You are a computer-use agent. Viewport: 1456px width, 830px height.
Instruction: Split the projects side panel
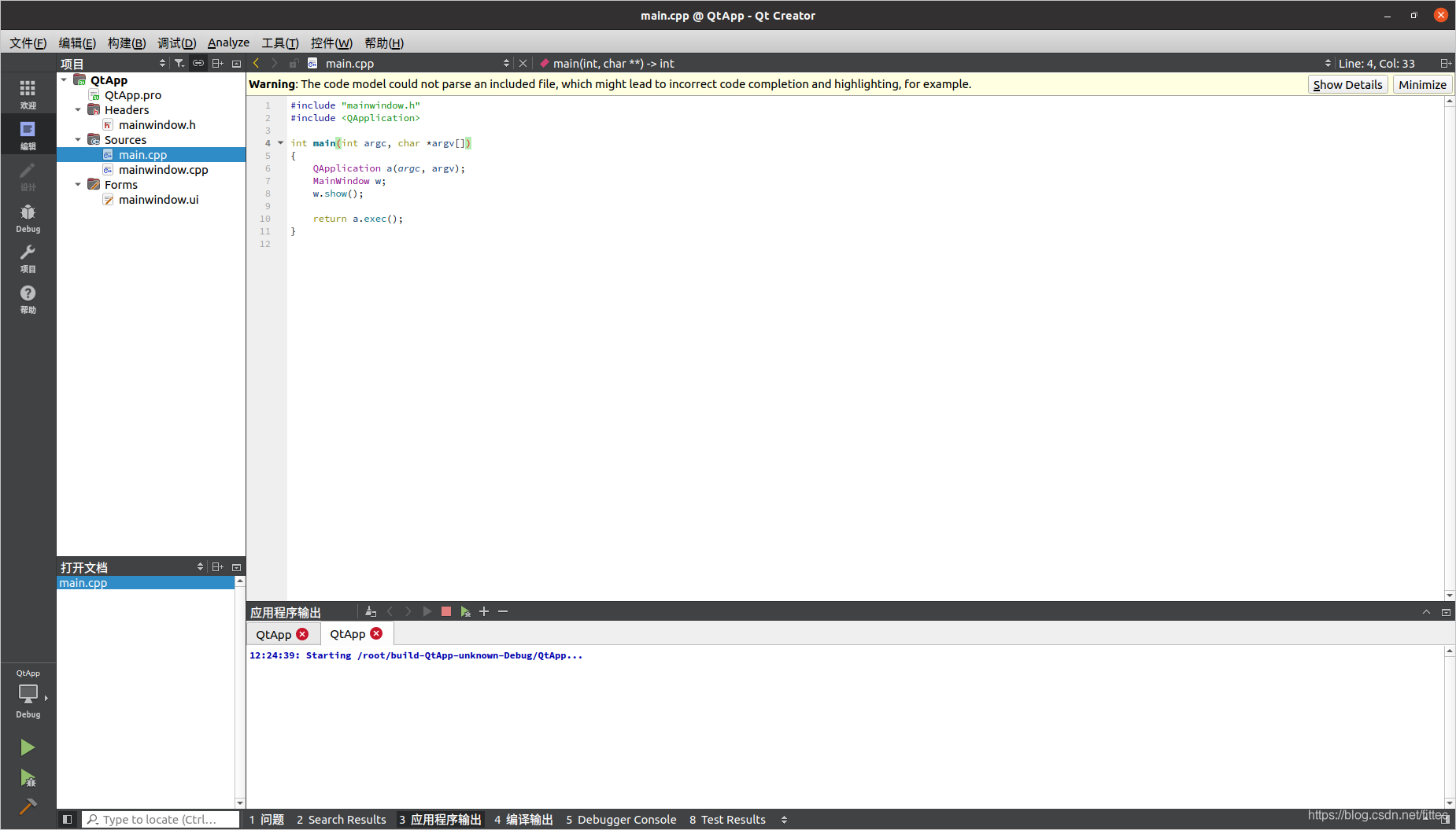pyautogui.click(x=218, y=63)
